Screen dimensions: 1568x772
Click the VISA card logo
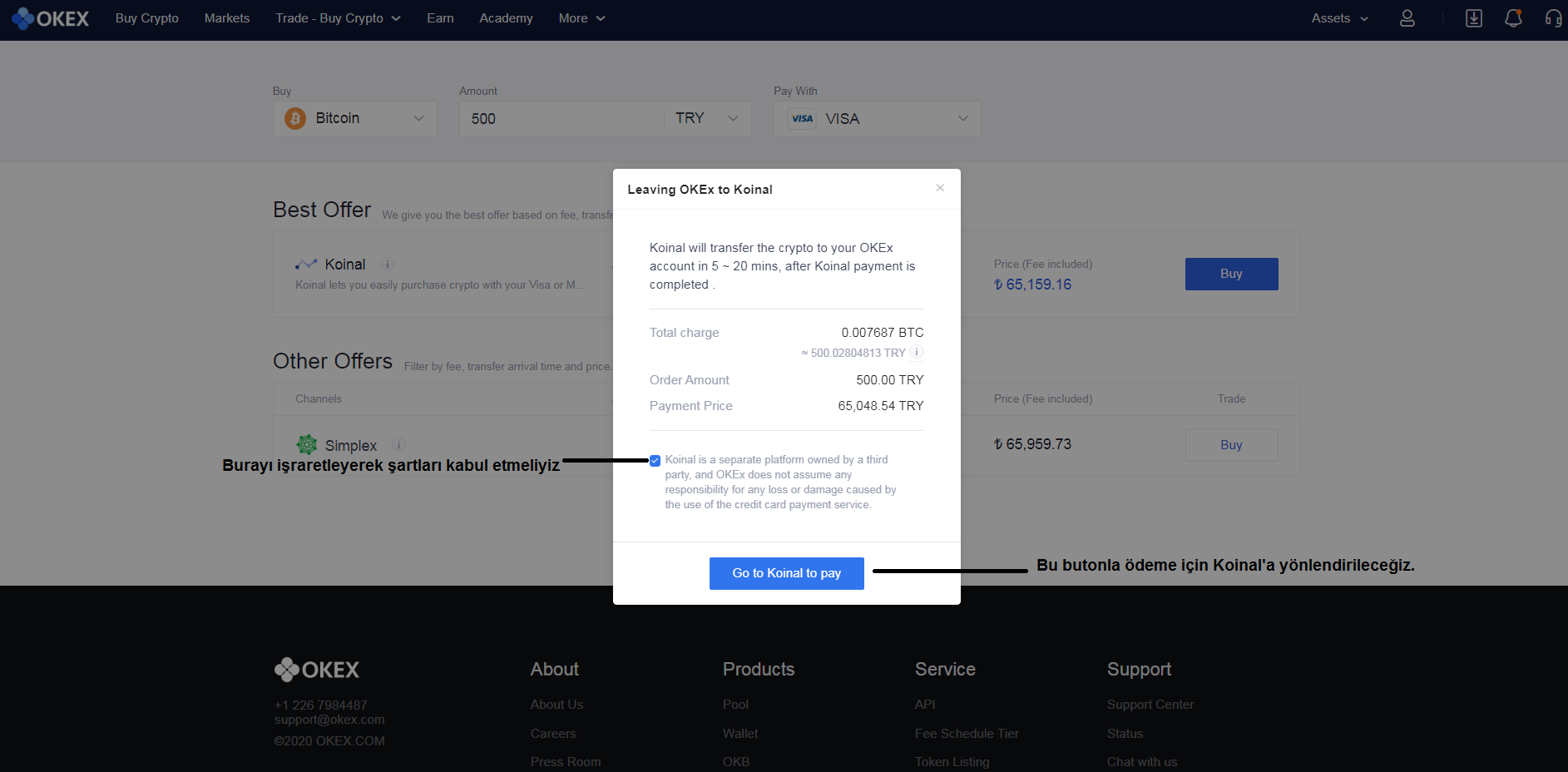(802, 119)
